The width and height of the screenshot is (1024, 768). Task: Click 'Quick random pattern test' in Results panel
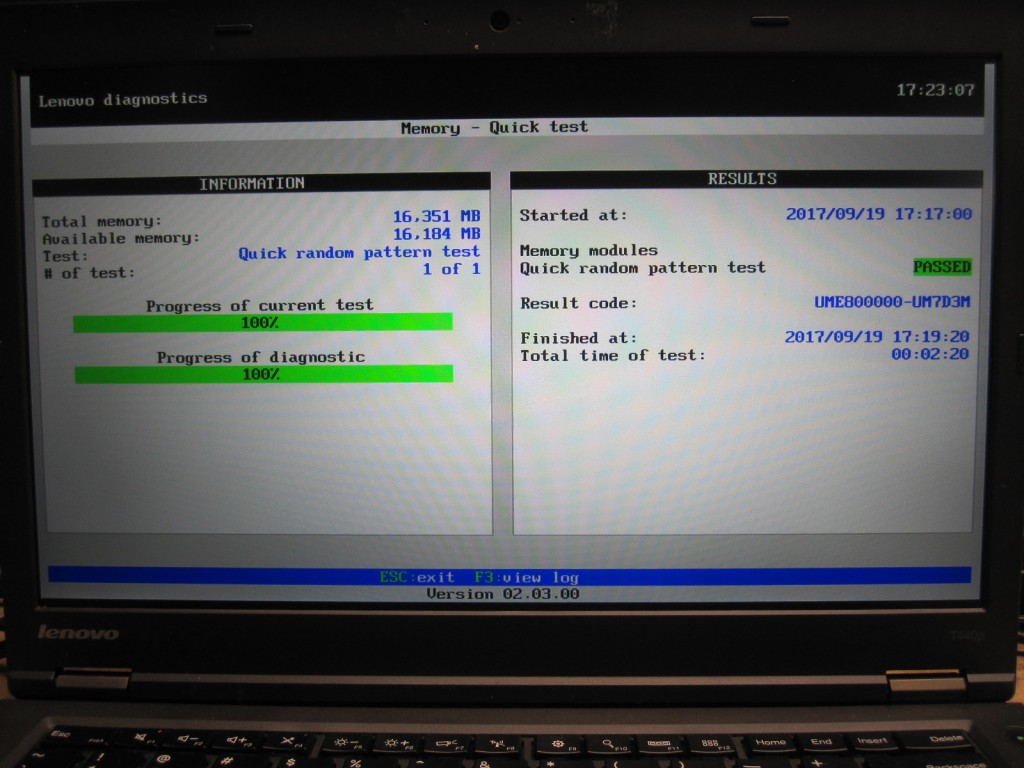coord(643,268)
